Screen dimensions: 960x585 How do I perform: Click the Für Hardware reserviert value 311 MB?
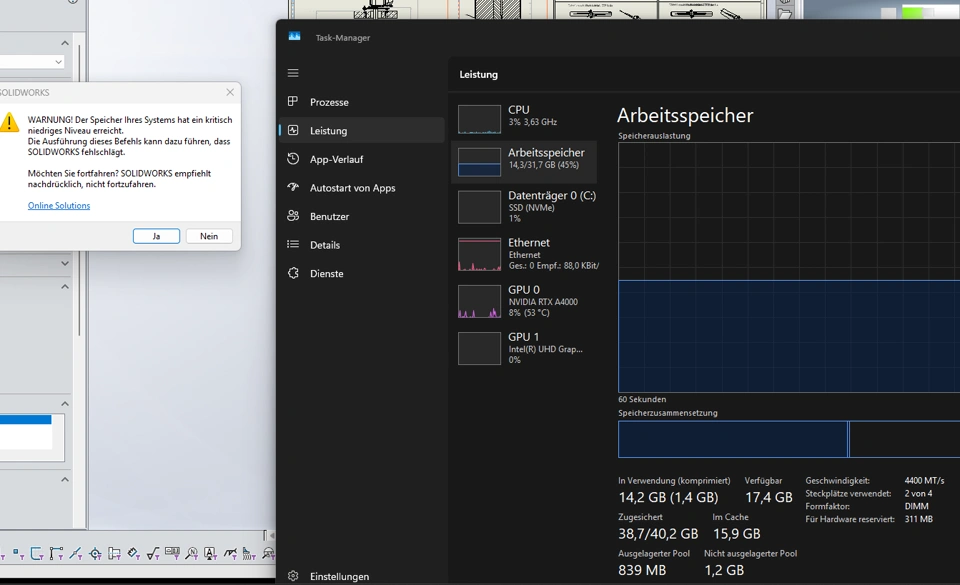point(918,519)
